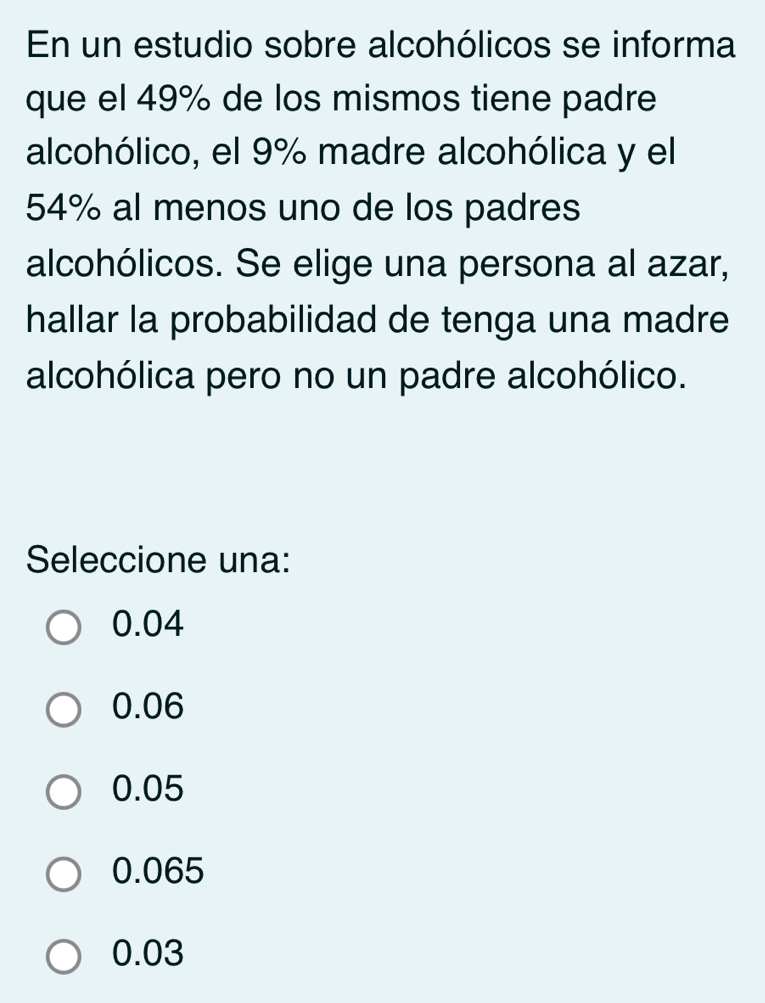Image resolution: width=765 pixels, height=1003 pixels.
Task: Click the 0.065 answer label text
Action: [x=159, y=872]
